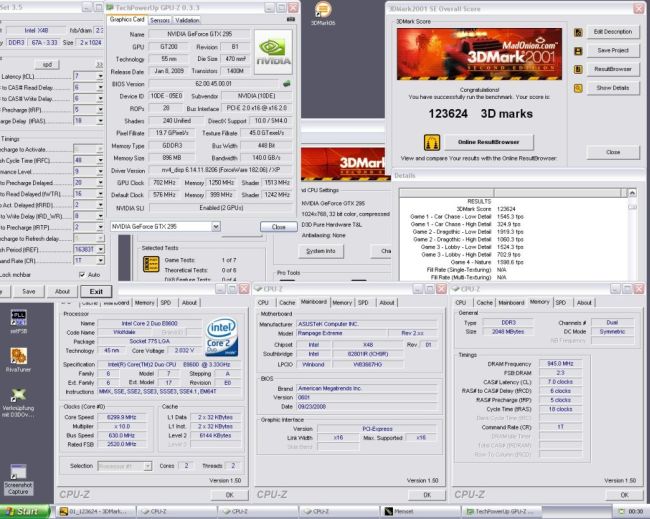Click the ResultBrowser button in 3DMark score window
The image size is (650, 519).
(x=613, y=69)
